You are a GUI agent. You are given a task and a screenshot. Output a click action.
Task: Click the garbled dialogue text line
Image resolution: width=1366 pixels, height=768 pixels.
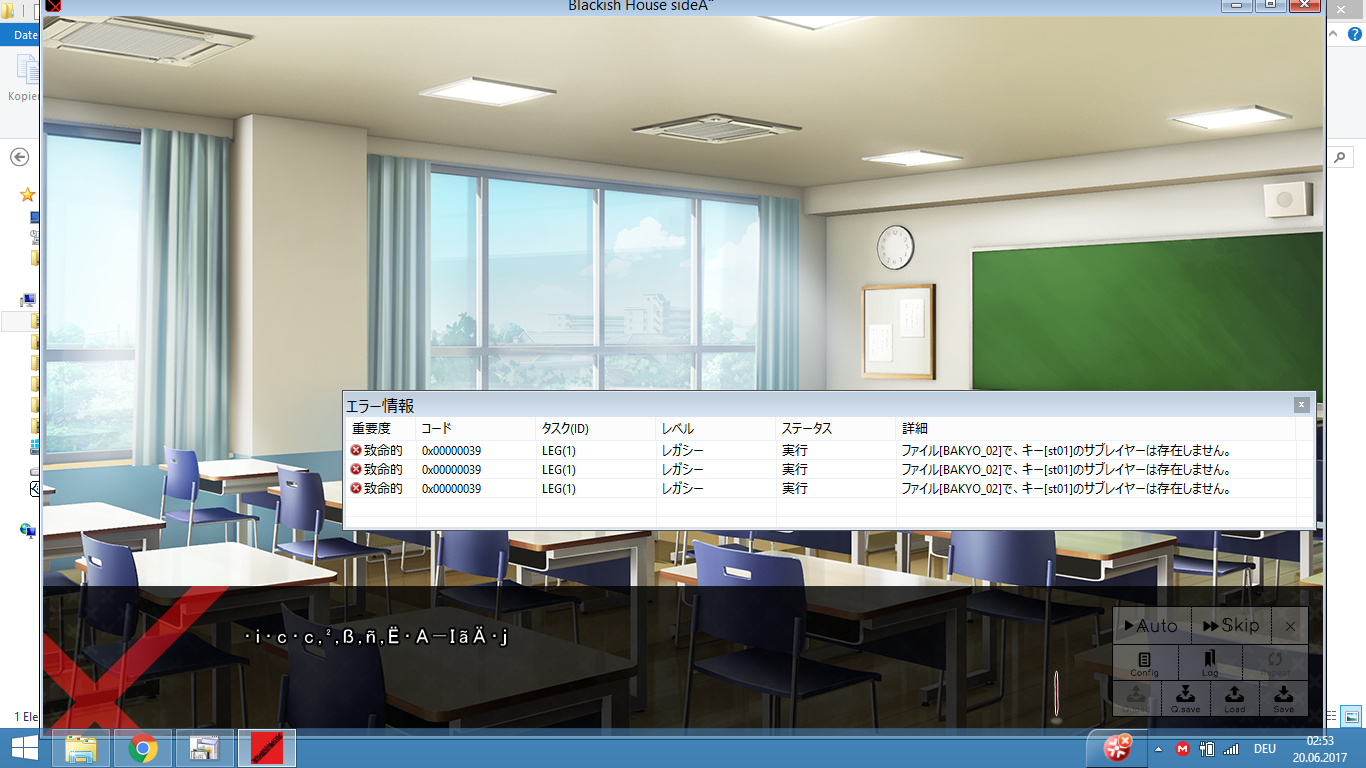[377, 636]
